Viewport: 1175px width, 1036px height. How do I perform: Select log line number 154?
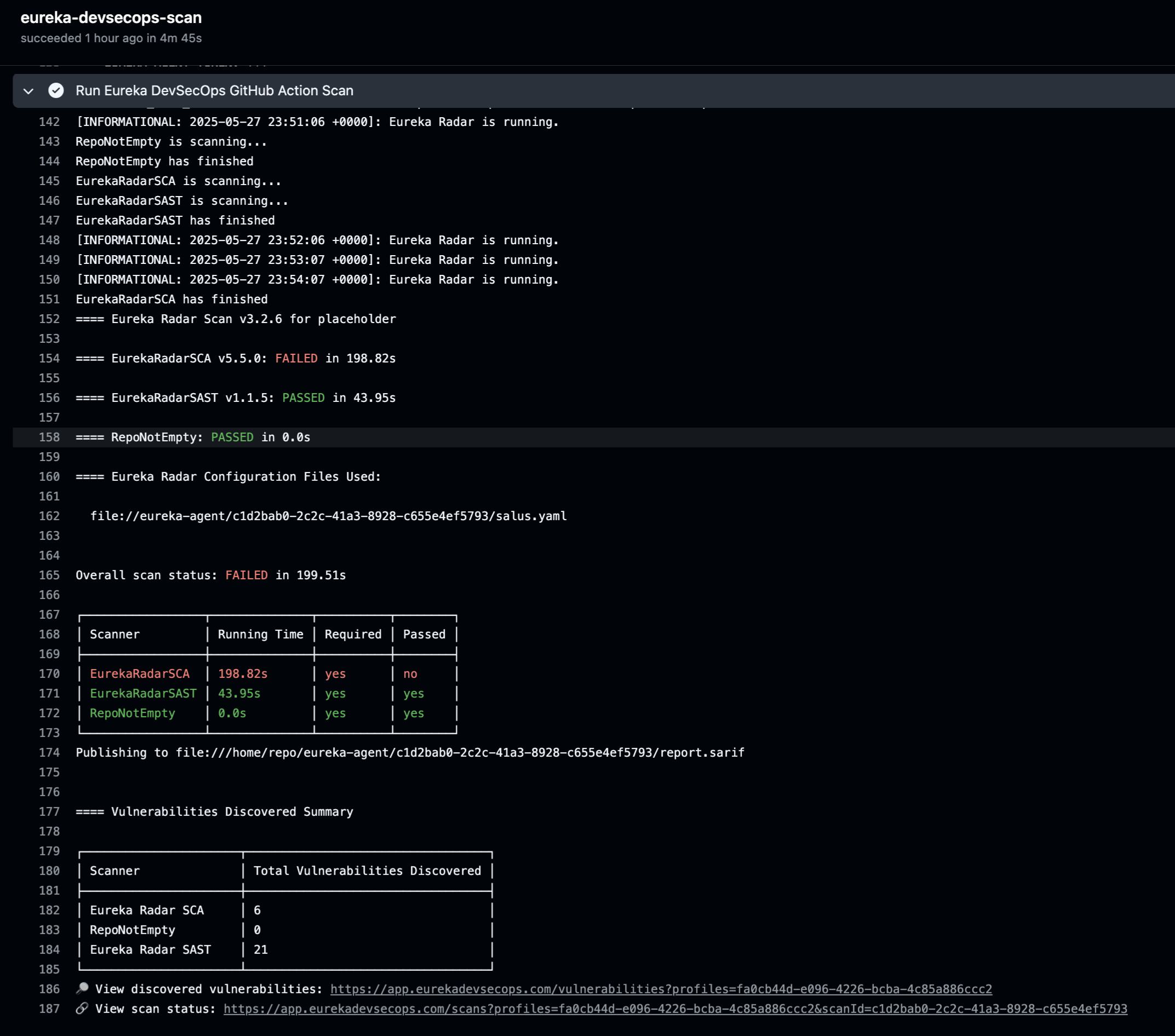49,358
